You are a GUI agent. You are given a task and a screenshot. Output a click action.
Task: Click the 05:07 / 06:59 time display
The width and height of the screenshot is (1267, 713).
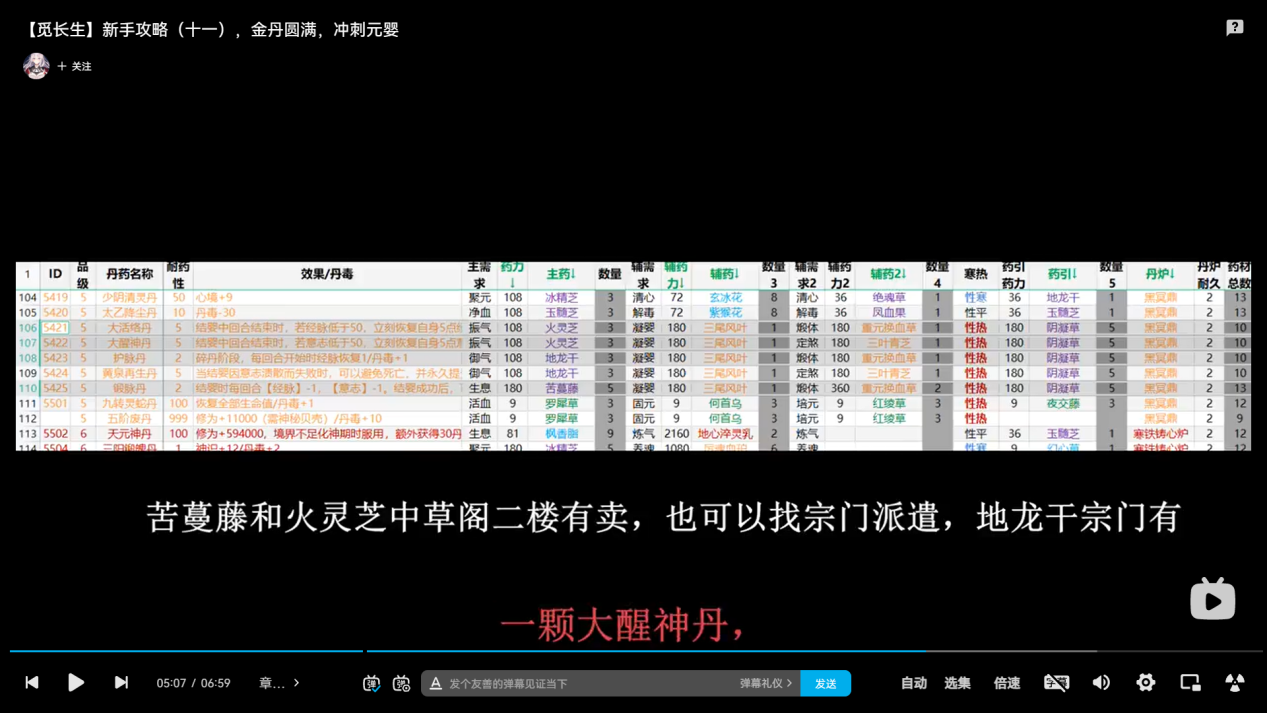tap(193, 683)
